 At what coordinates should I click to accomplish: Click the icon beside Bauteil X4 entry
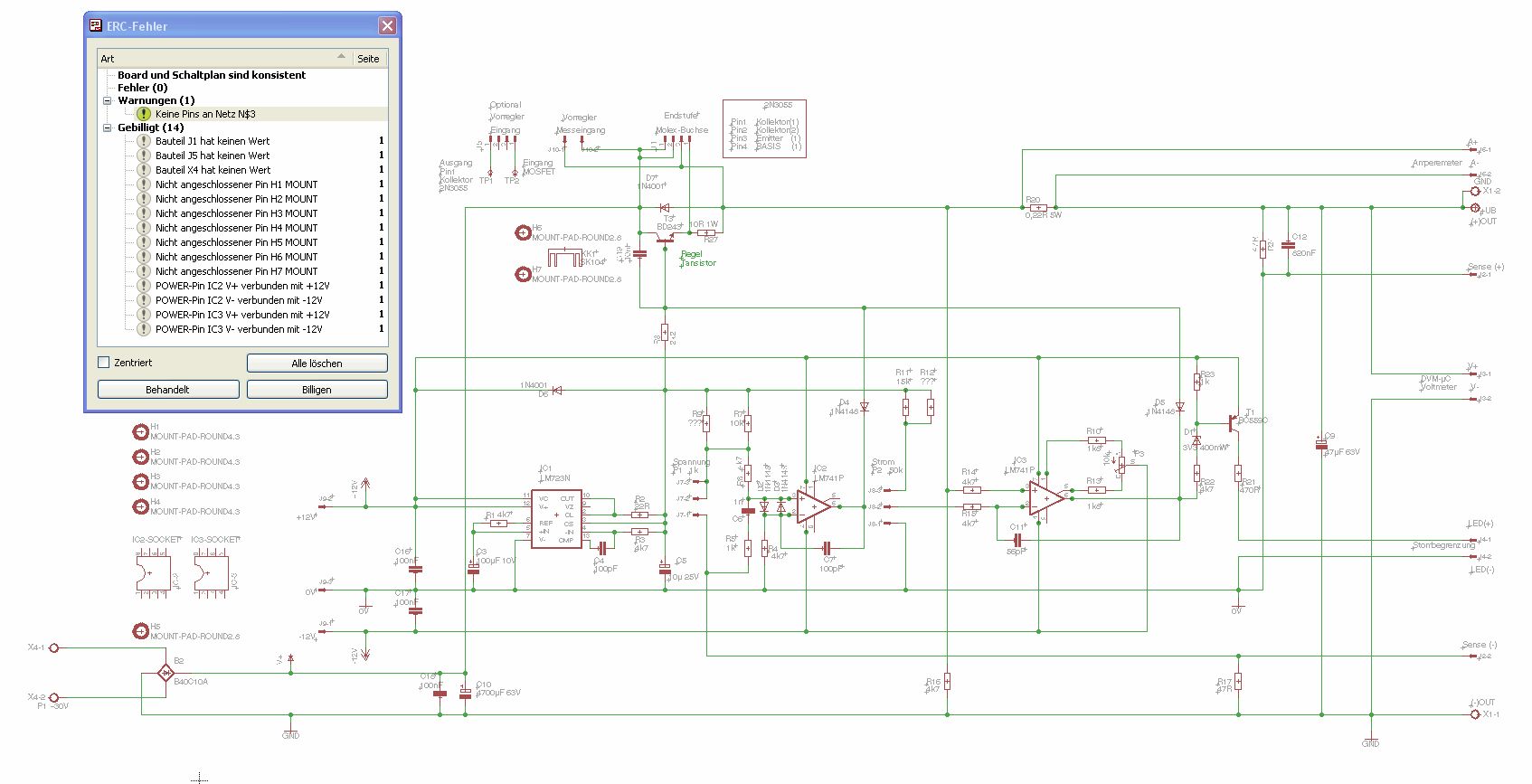(144, 170)
